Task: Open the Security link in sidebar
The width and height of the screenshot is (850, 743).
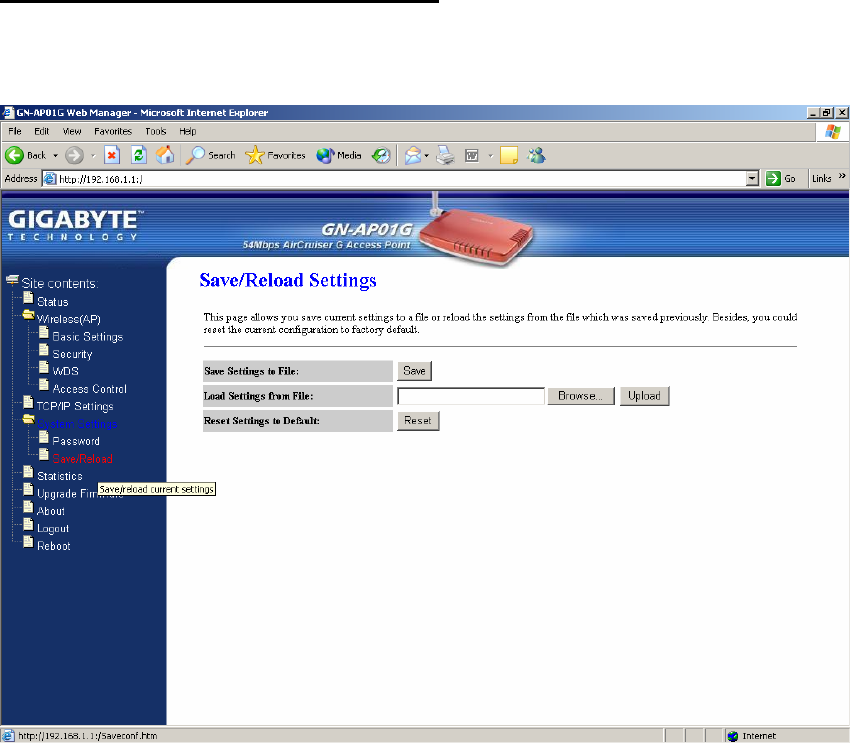Action: (72, 354)
